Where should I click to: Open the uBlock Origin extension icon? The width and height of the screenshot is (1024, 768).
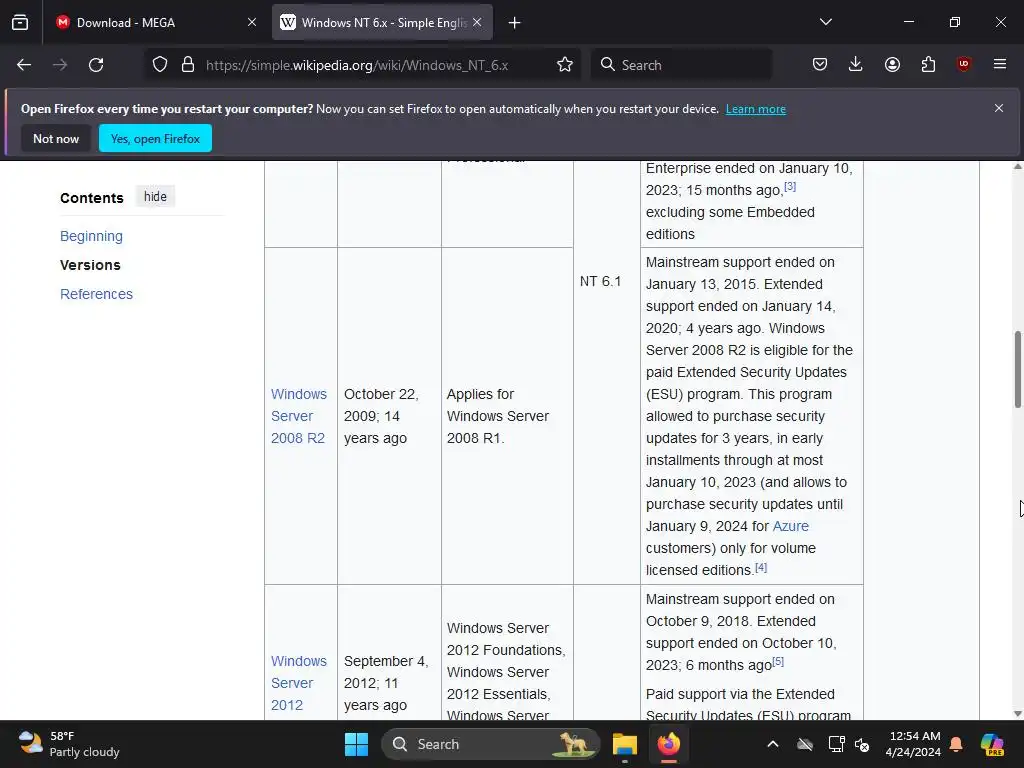963,64
